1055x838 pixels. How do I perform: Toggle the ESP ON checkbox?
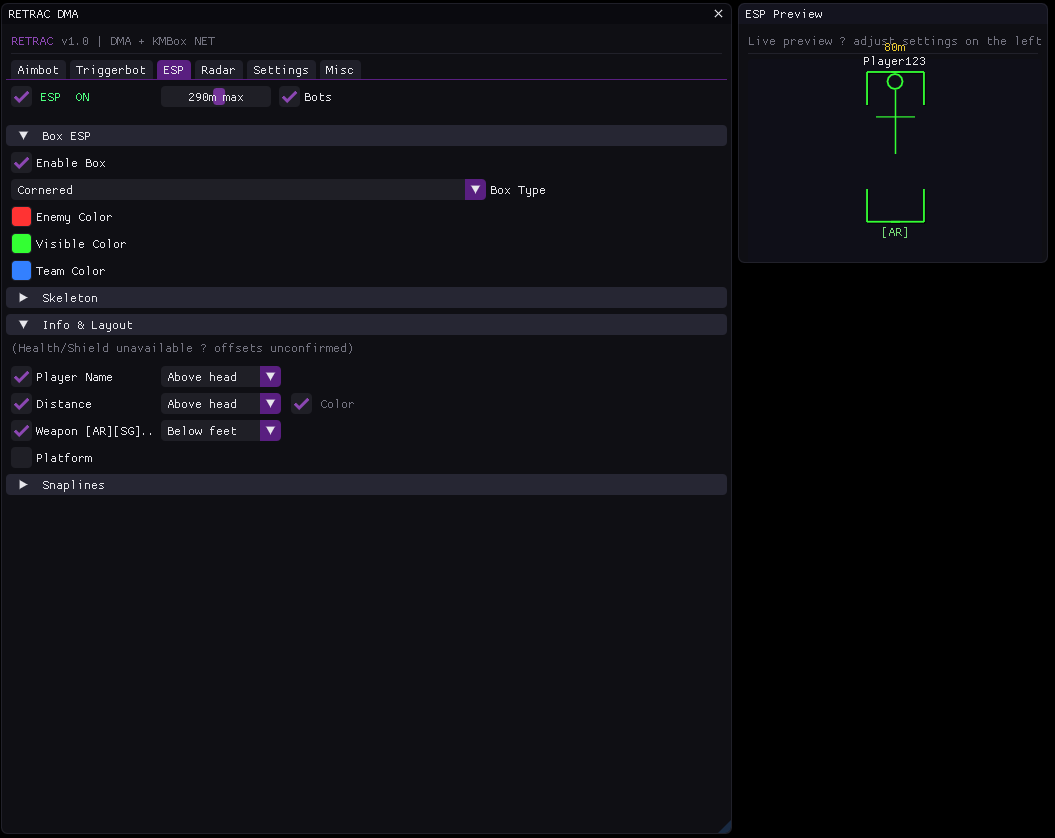point(22,97)
